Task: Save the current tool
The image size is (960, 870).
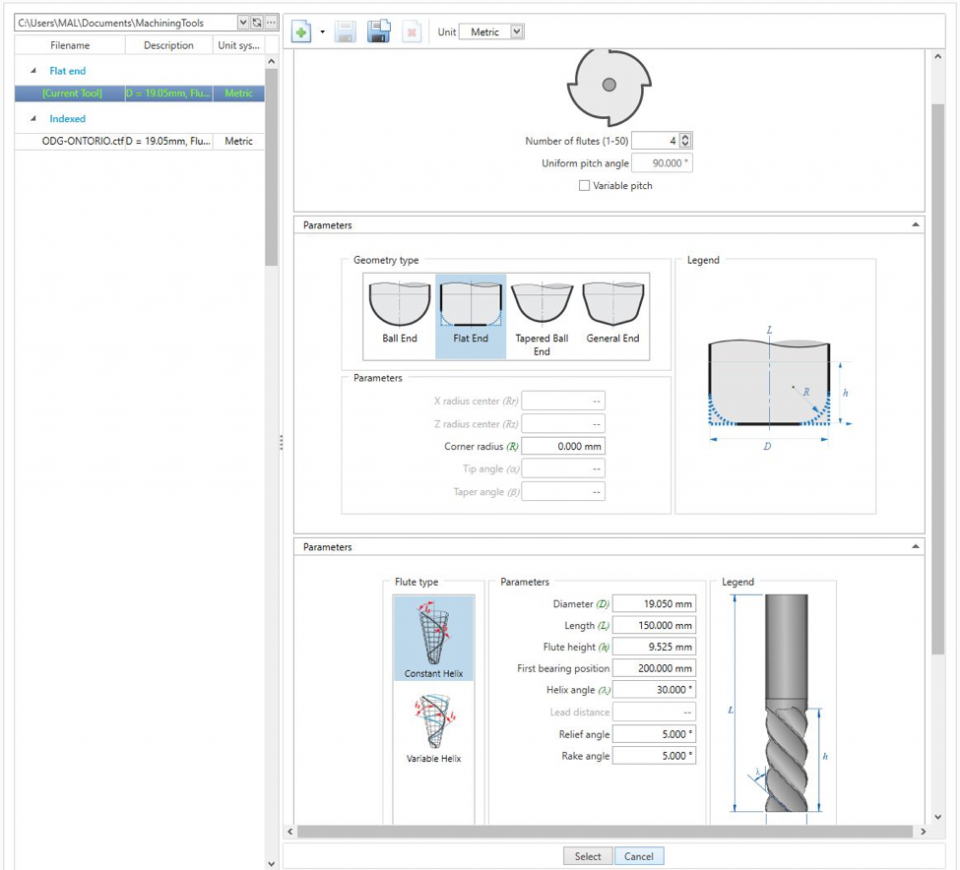Action: [x=343, y=31]
